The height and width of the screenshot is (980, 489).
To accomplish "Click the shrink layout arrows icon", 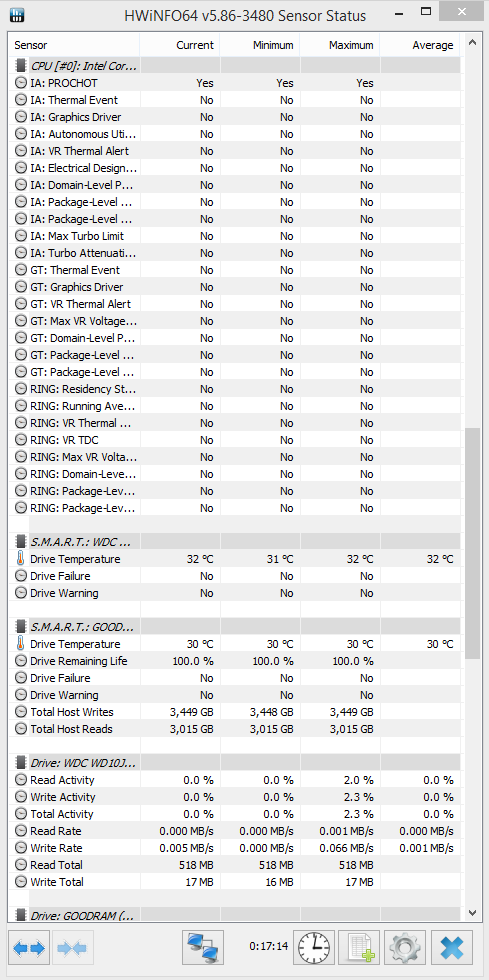I will coord(74,947).
